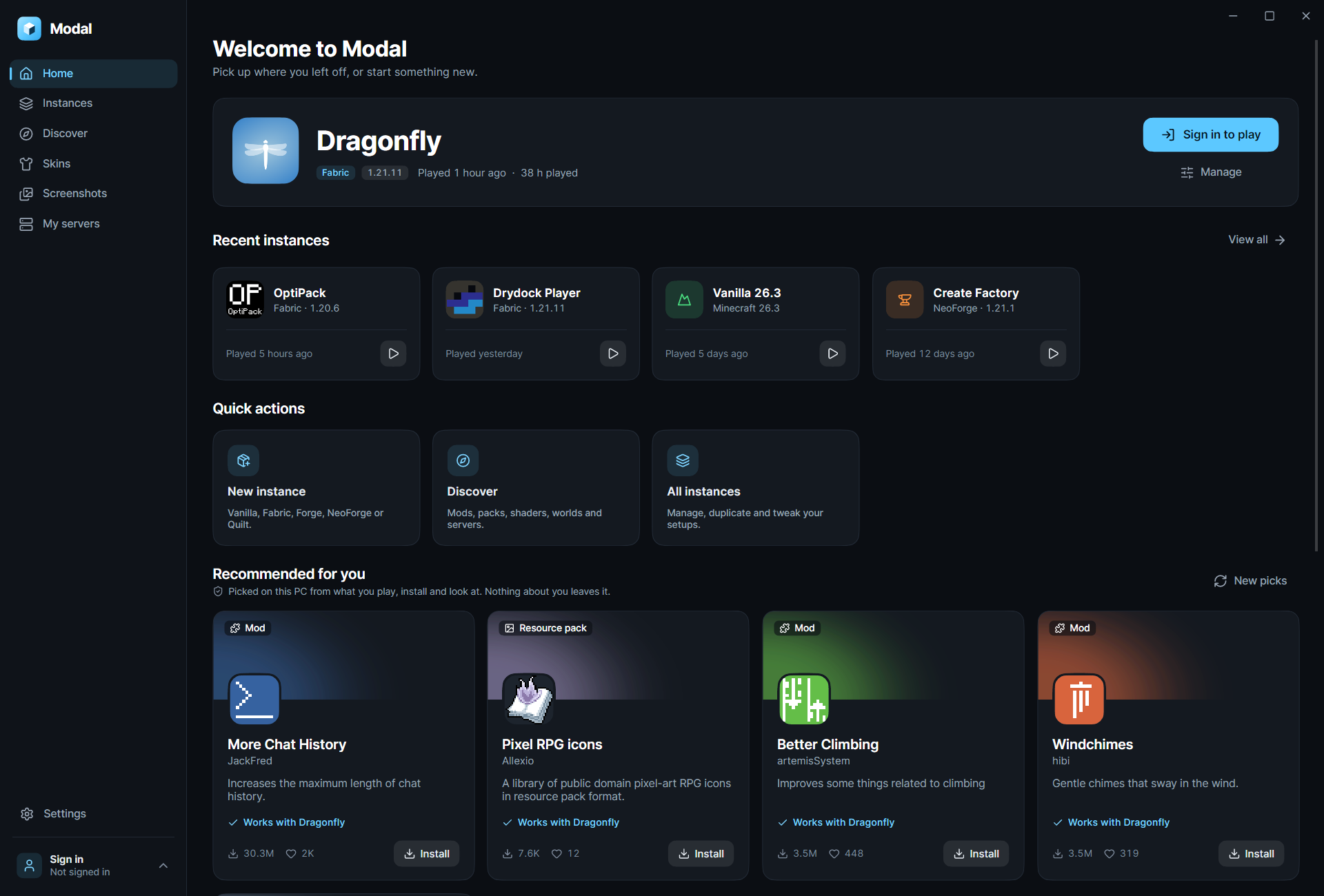Install Pixel RPG icons pack
1324x896 pixels.
pyautogui.click(x=701, y=853)
